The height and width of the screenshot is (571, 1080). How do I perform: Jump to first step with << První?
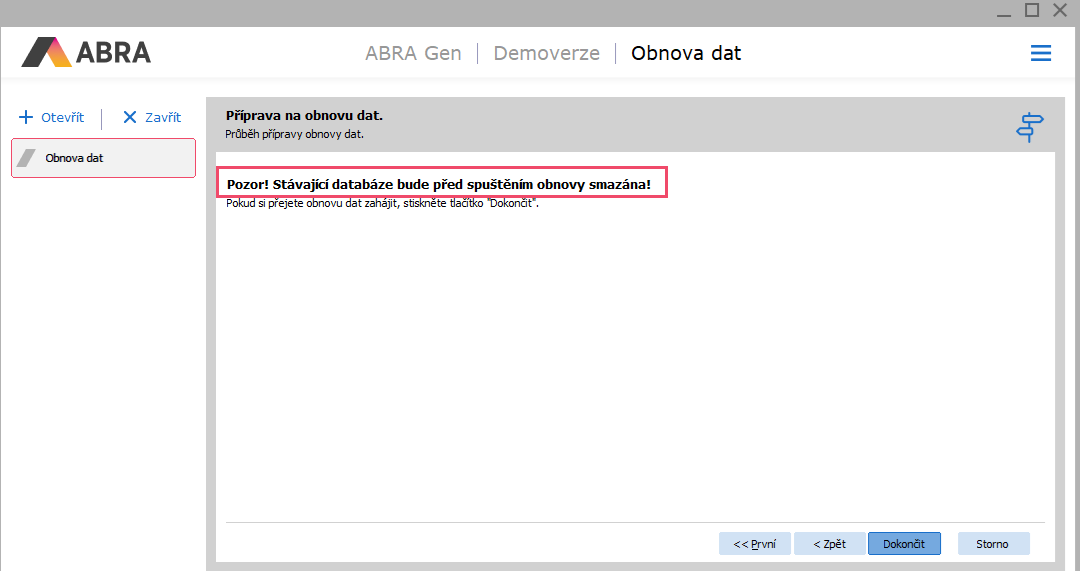(755, 543)
